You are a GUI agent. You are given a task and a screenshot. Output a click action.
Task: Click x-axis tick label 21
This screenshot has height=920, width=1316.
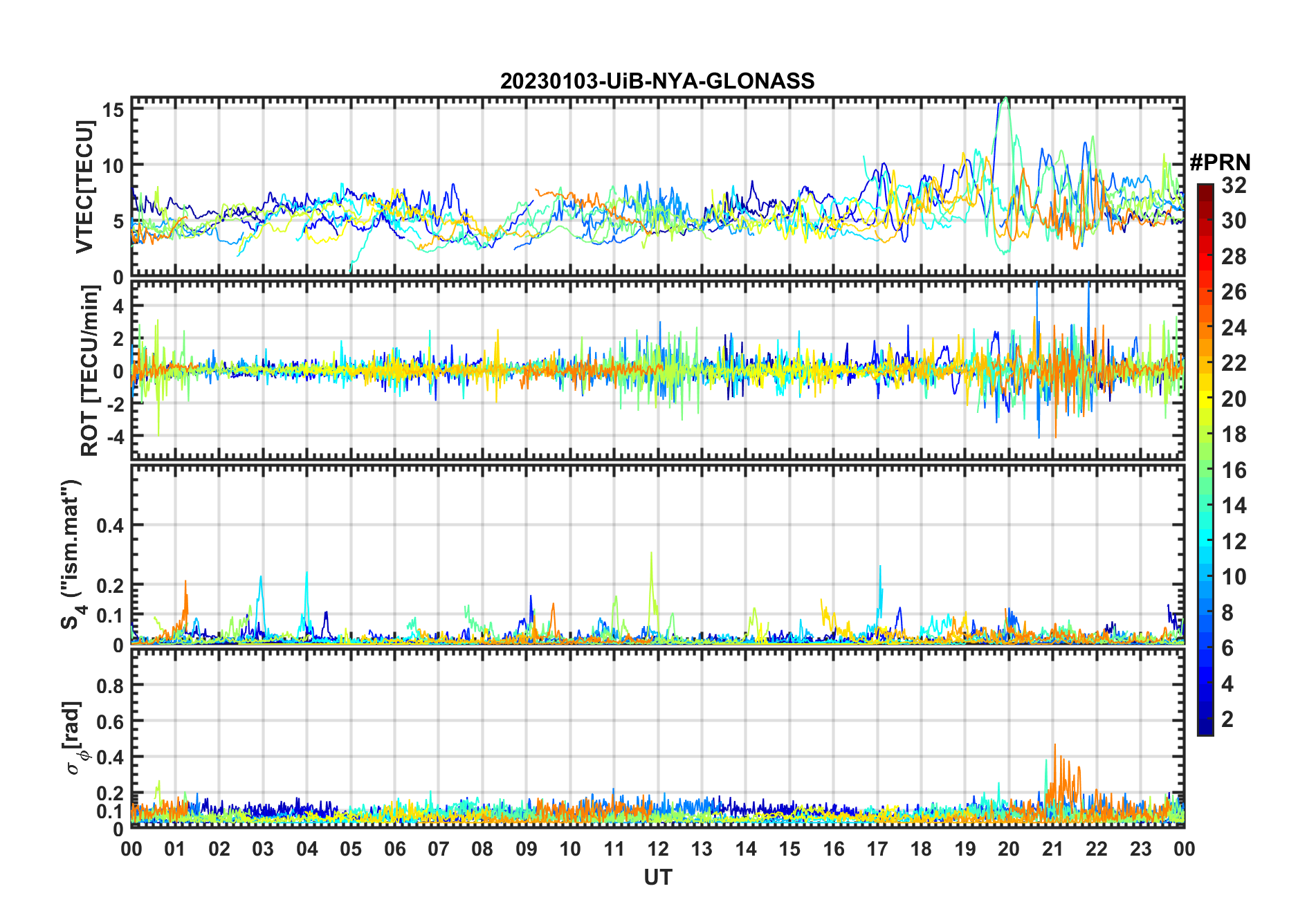click(x=1052, y=849)
